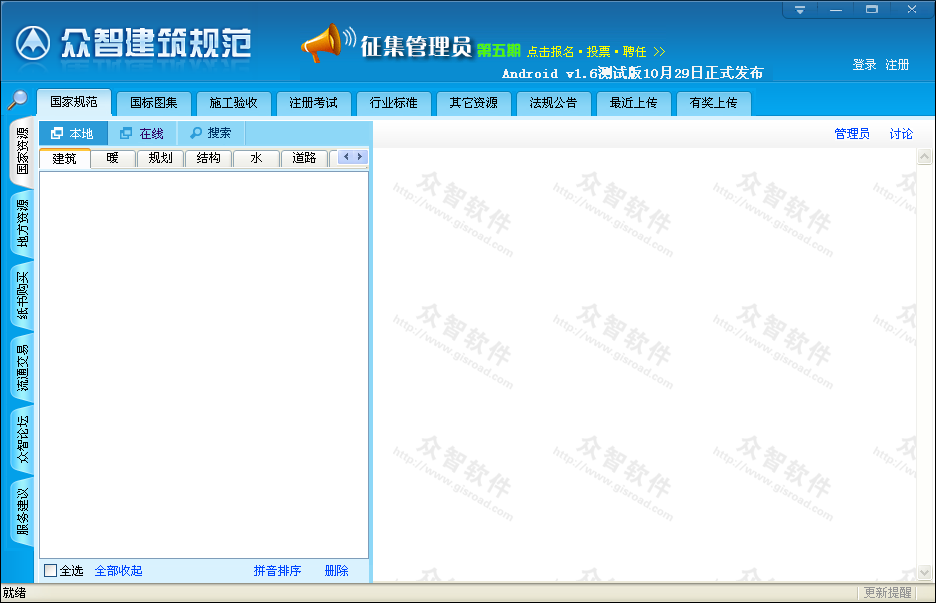Click the 注册 link

(897, 64)
